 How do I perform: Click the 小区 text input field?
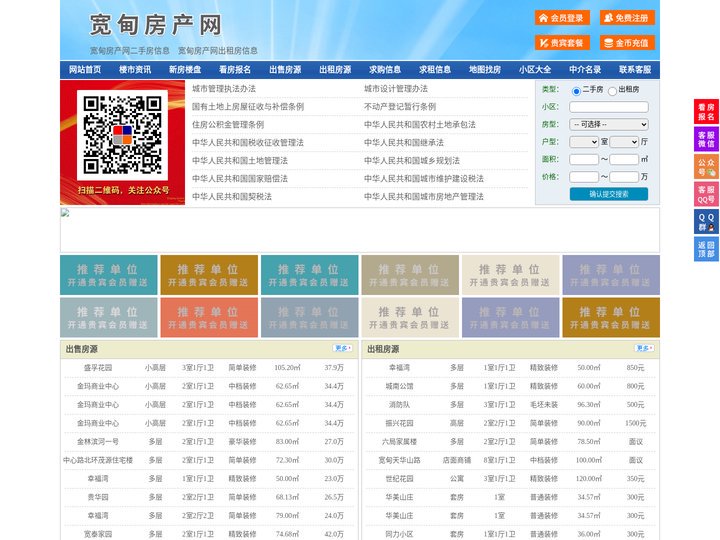[x=609, y=107]
